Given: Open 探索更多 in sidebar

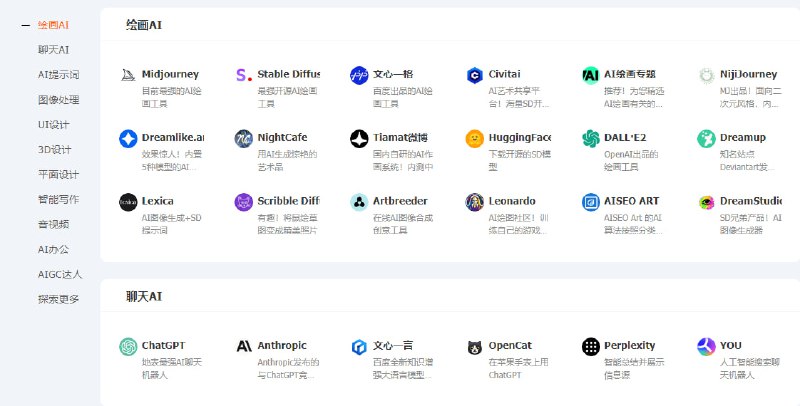Looking at the screenshot, I should 58,299.
